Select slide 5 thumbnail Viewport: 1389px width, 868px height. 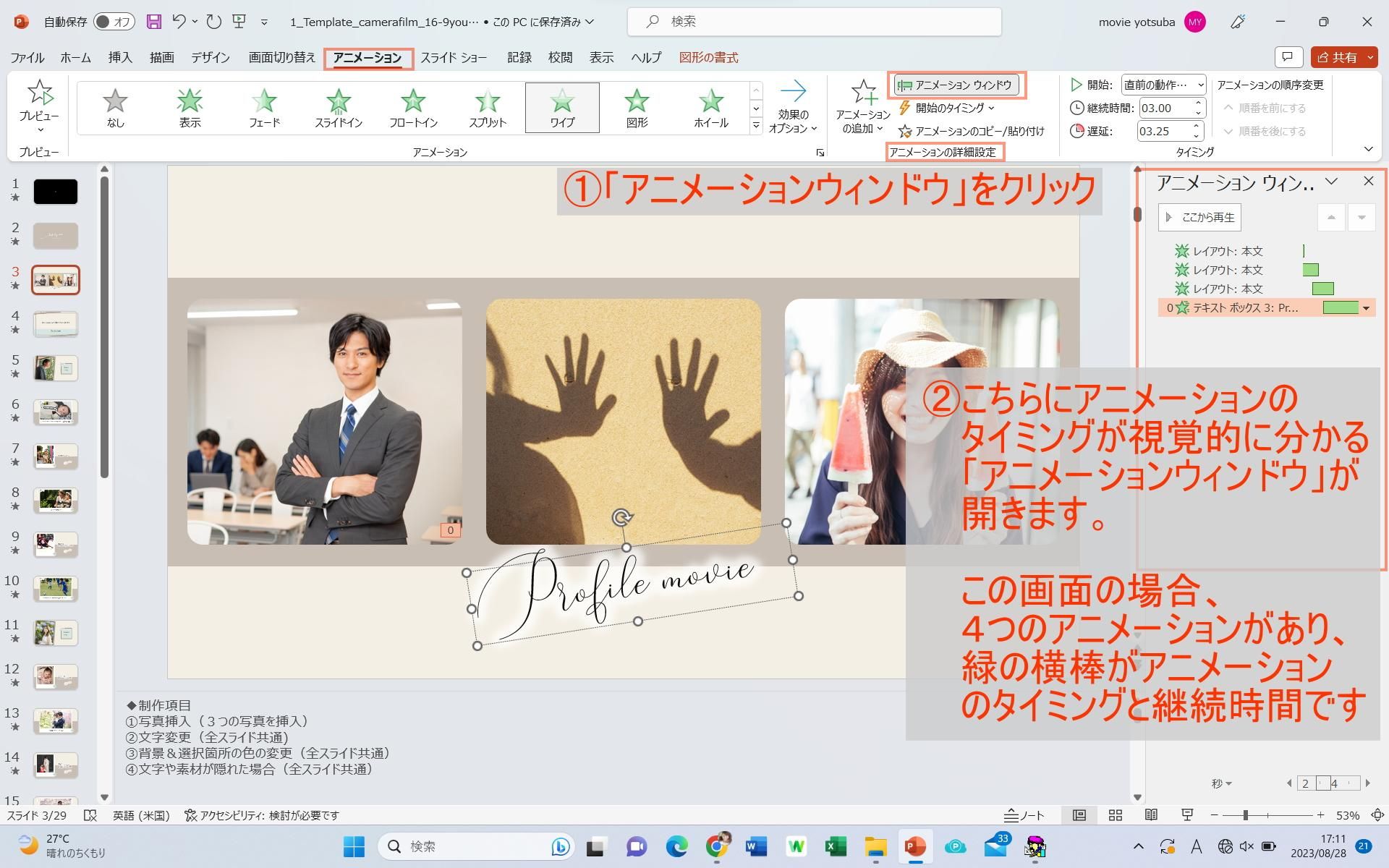coord(56,368)
